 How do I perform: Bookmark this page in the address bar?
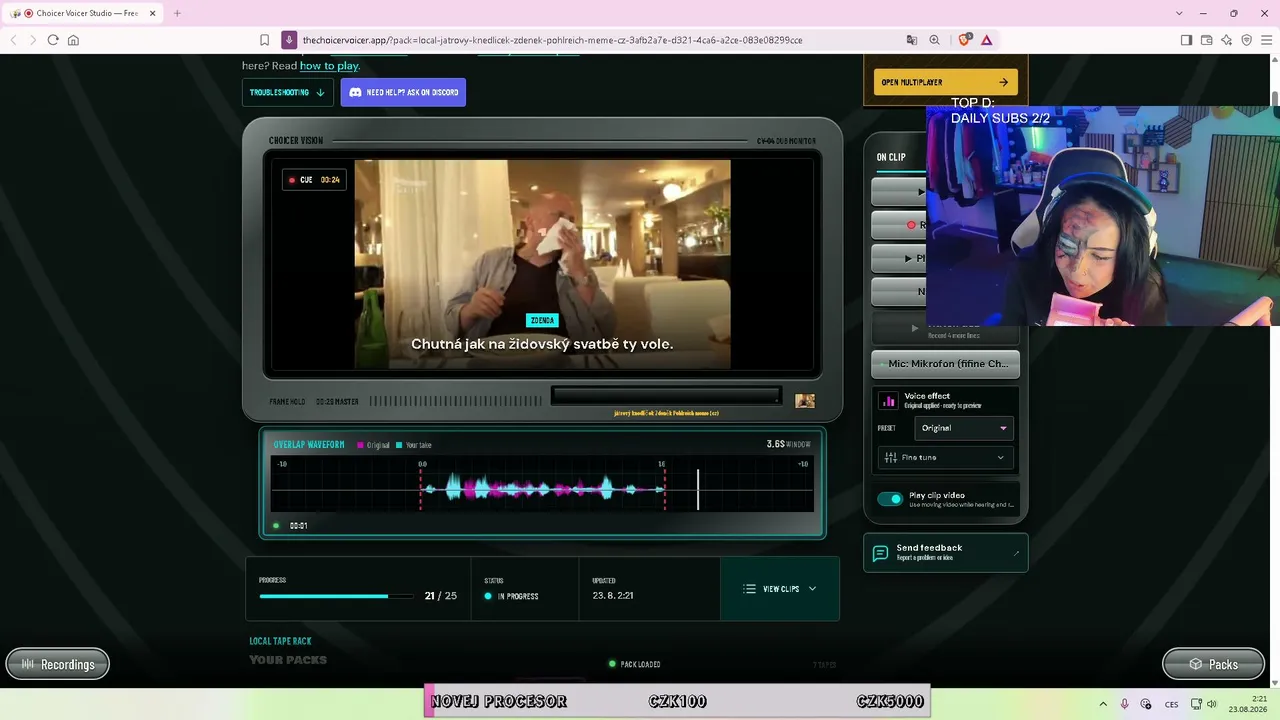click(264, 40)
